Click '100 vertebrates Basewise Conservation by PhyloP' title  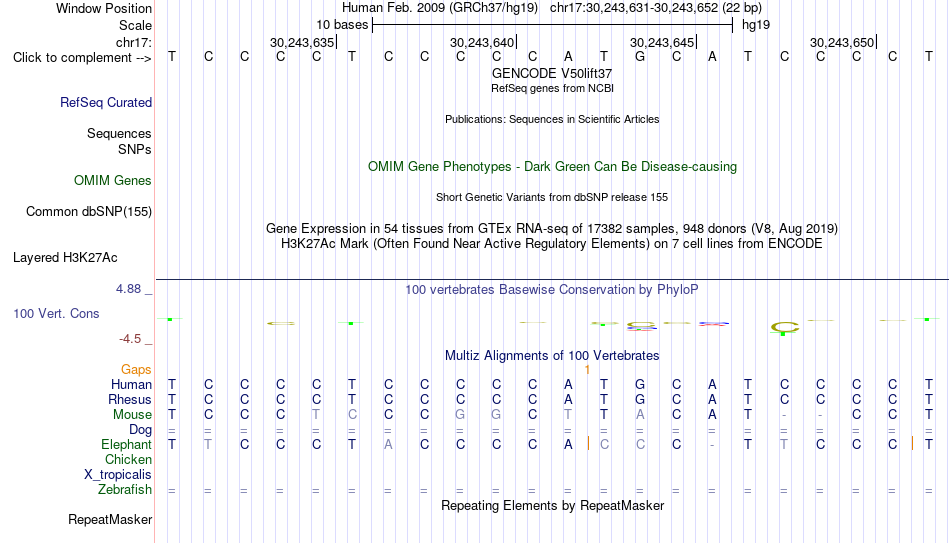(552, 290)
